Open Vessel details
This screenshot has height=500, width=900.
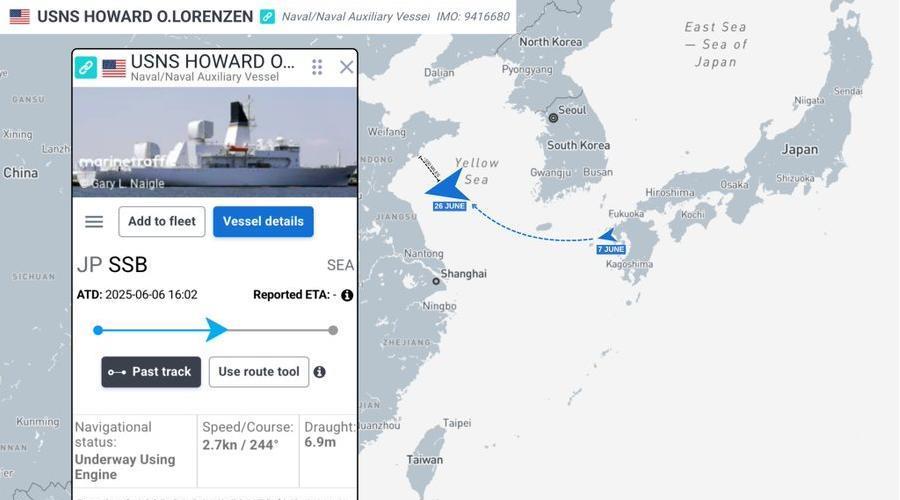point(263,222)
